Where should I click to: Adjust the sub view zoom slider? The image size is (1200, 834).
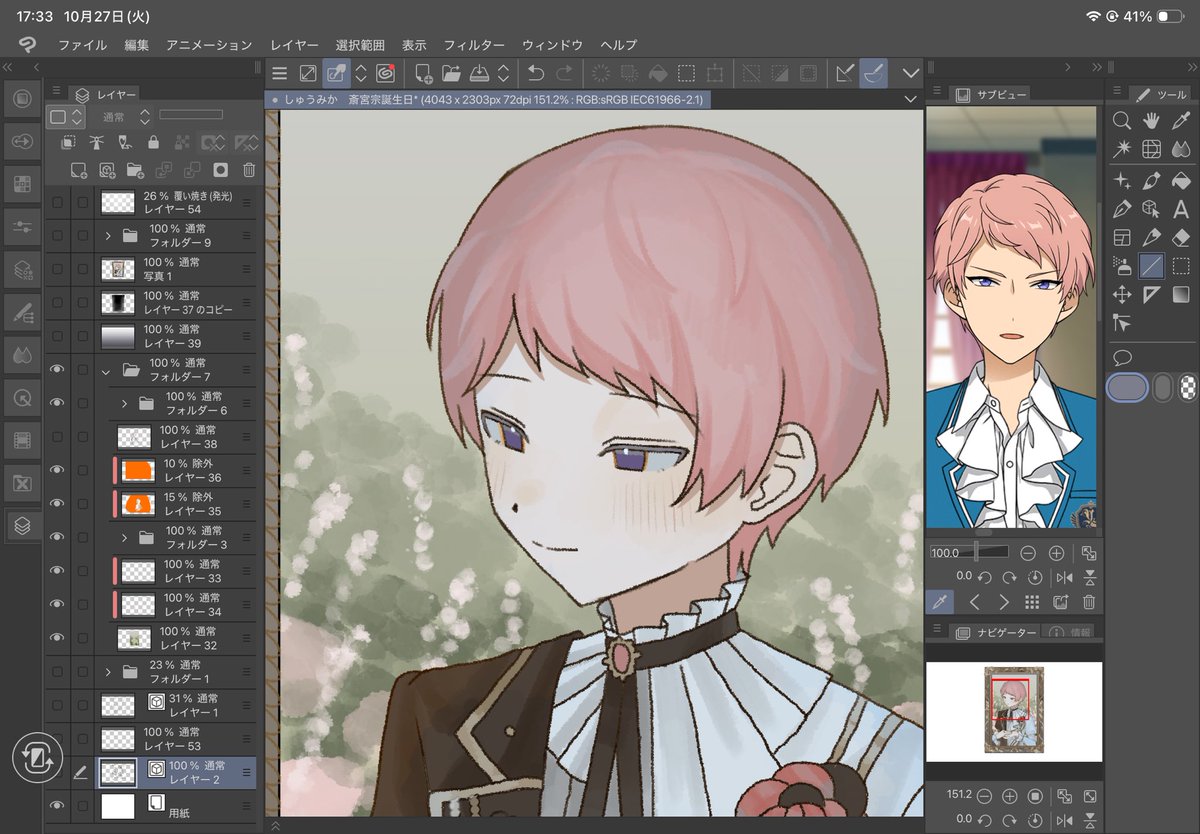pos(970,552)
